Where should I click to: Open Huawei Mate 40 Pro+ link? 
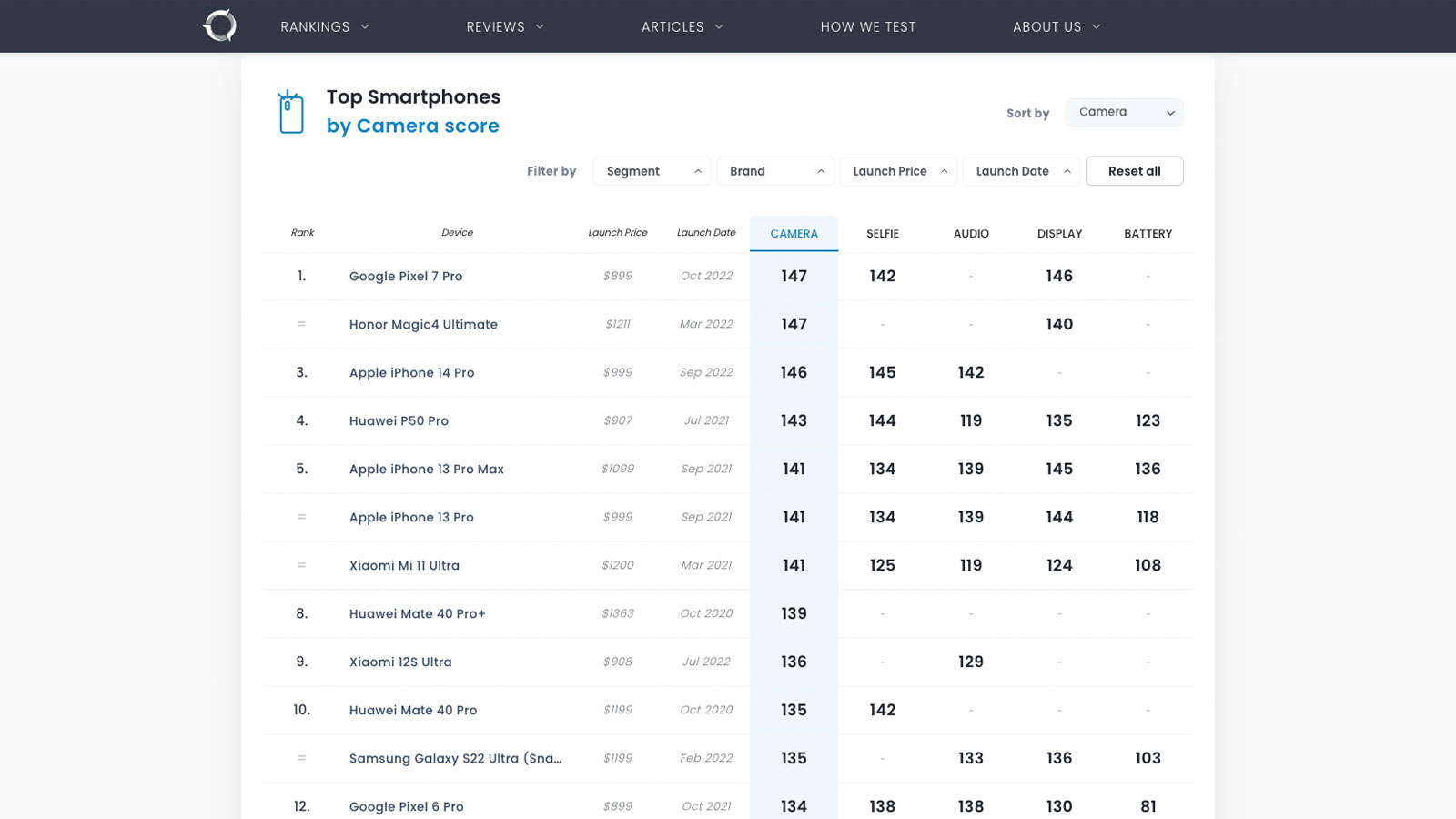(x=418, y=614)
